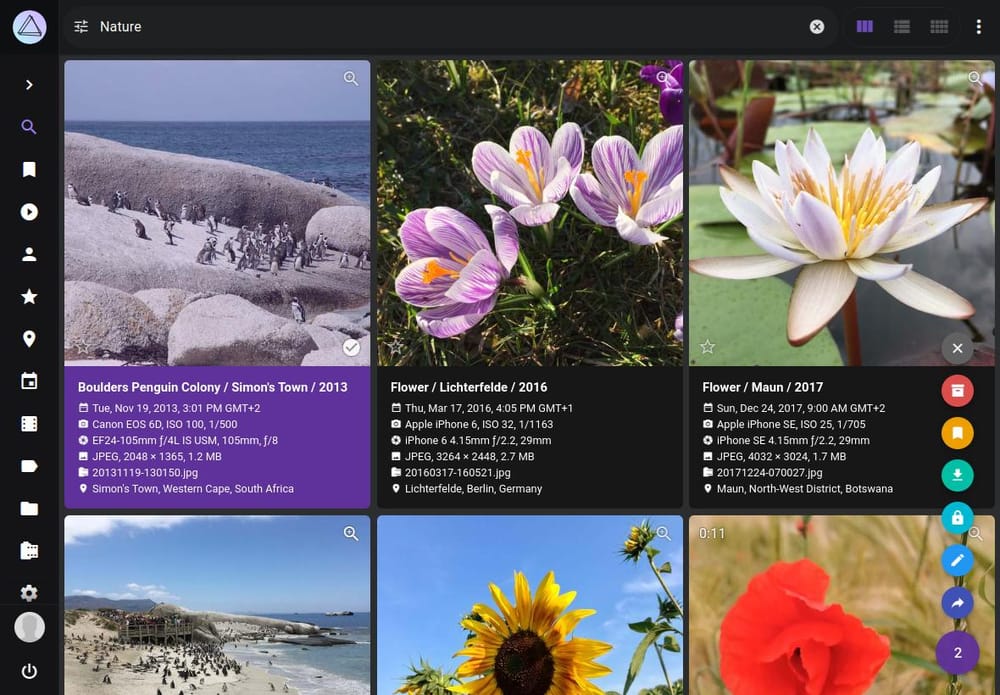
Task: Open the Calendar section in sidebar
Action: [29, 381]
